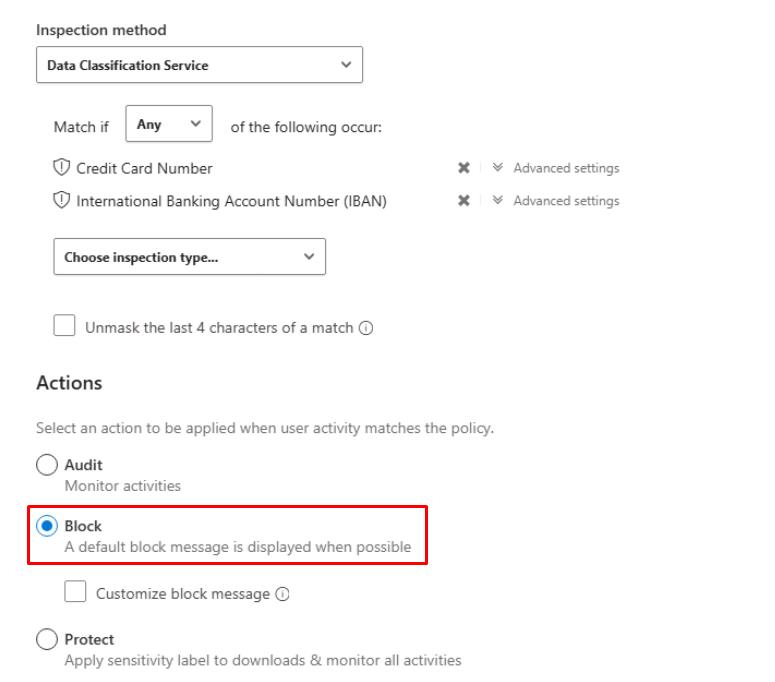
Task: Check the Customize block message box
Action: [75, 592]
